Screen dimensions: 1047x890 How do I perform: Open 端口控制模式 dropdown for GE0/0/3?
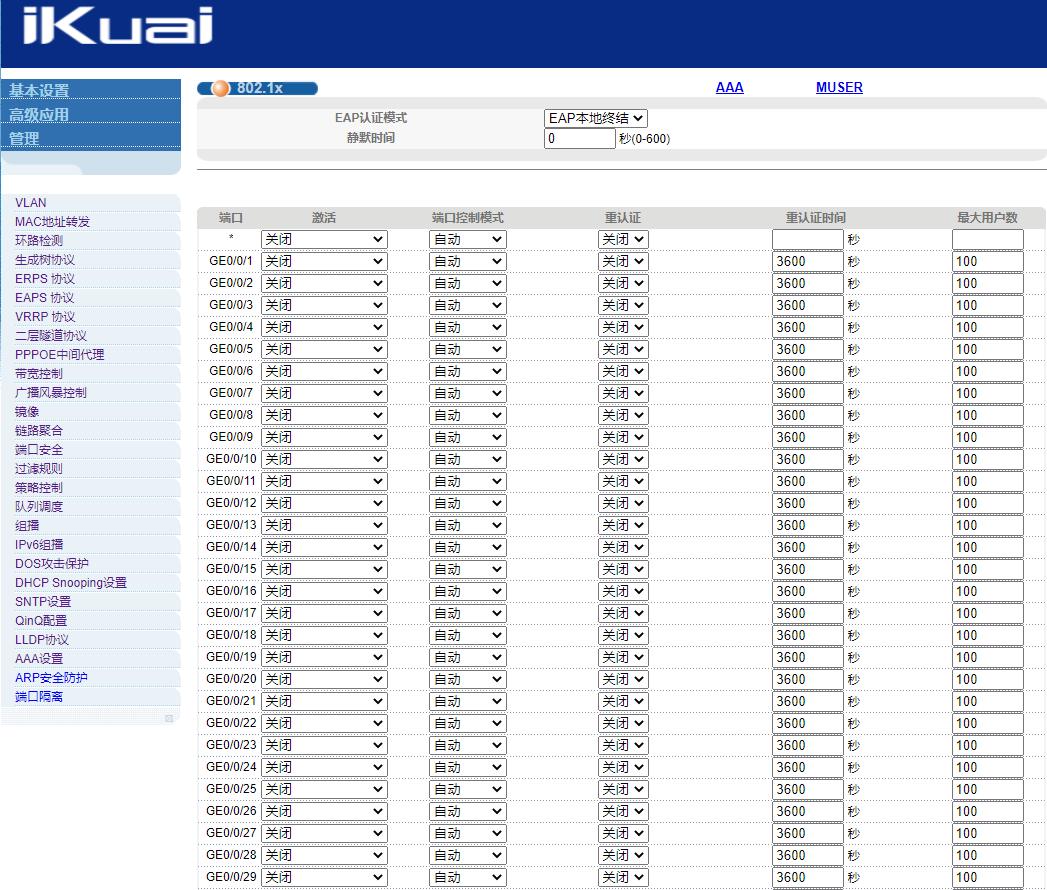[467, 305]
